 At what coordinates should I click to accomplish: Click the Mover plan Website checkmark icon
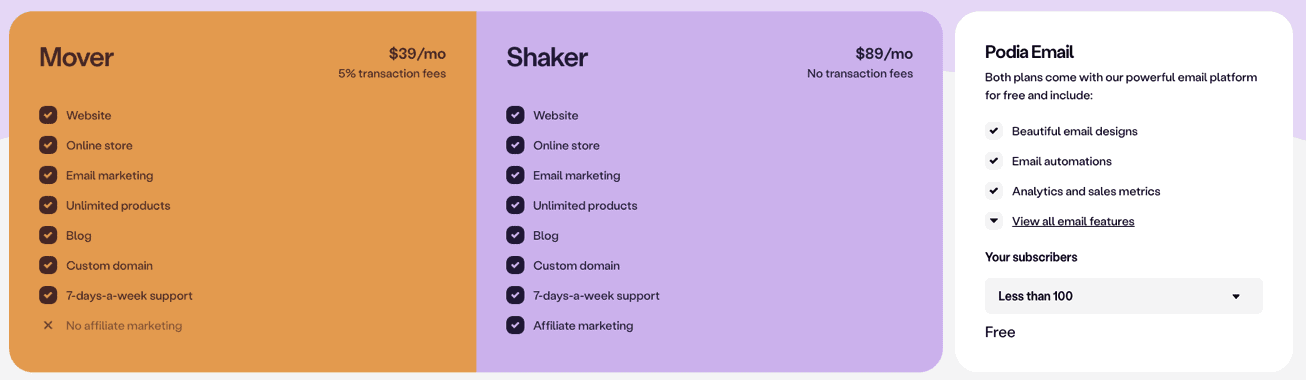(x=48, y=115)
